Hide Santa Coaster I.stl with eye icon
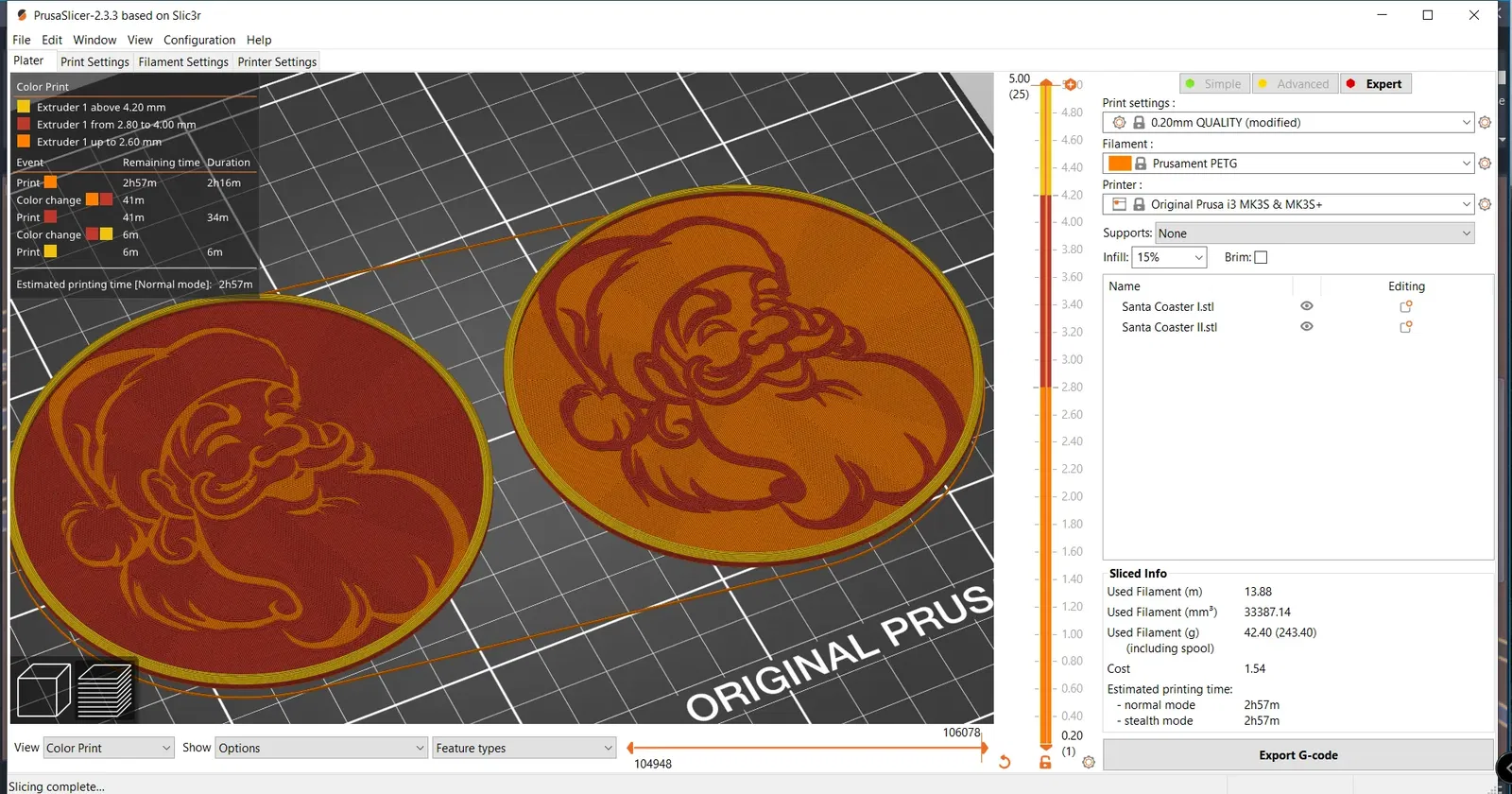This screenshot has height=794, width=1512. (x=1307, y=306)
